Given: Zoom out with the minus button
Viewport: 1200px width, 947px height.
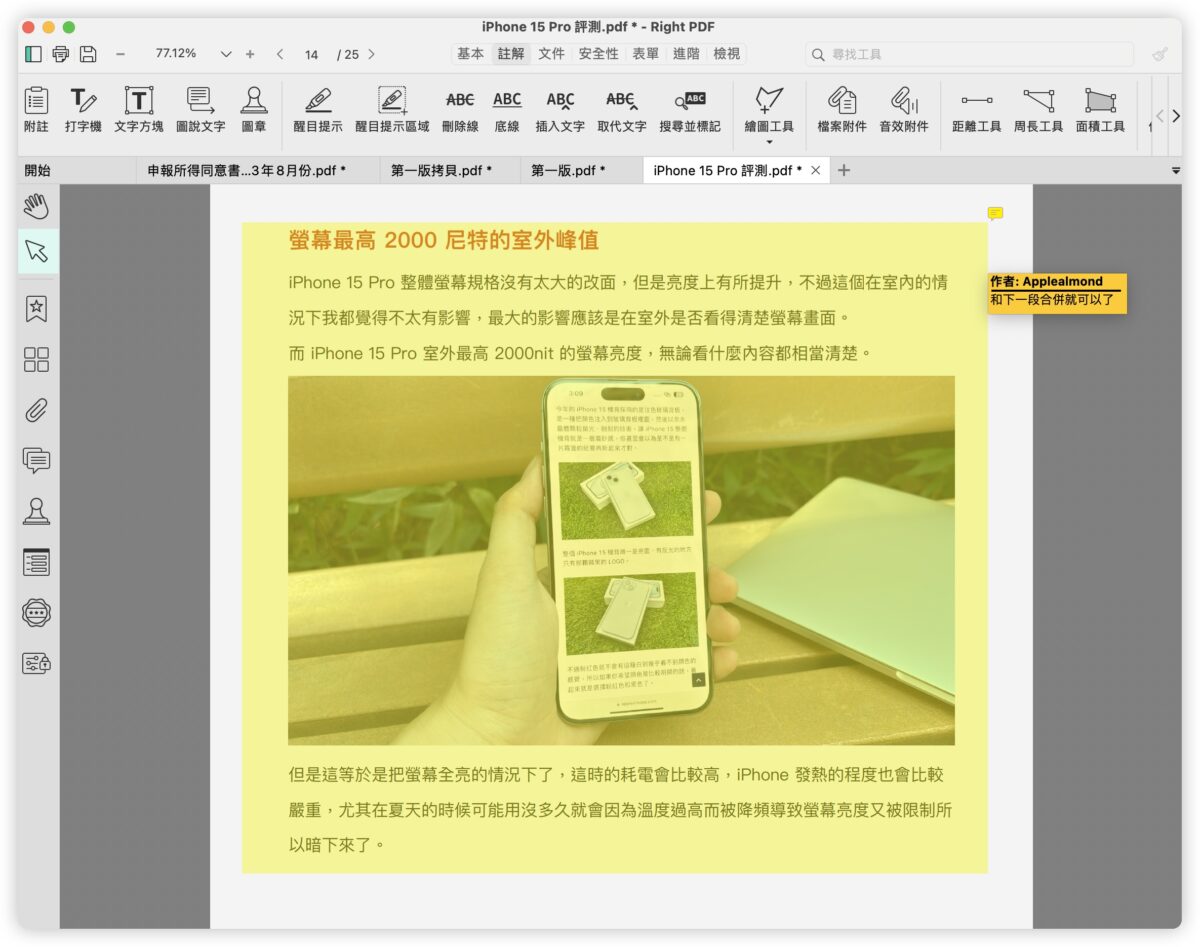Looking at the screenshot, I should pyautogui.click(x=121, y=54).
